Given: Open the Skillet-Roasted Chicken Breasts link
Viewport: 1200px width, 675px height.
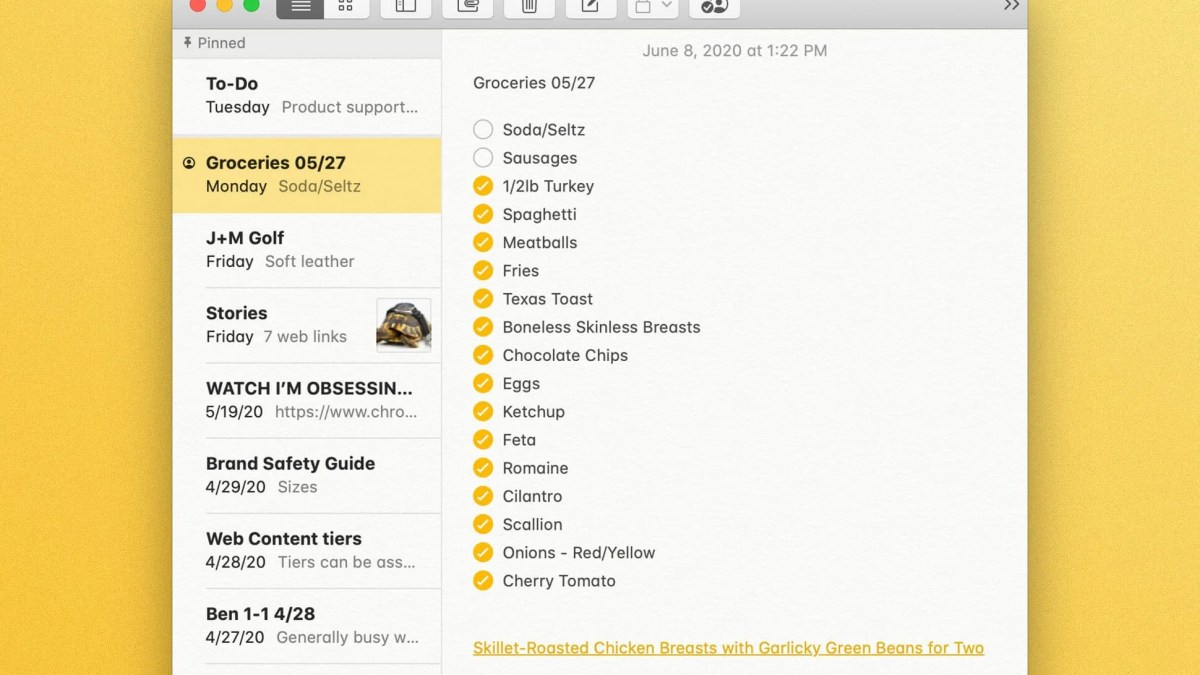Looking at the screenshot, I should pyautogui.click(x=728, y=648).
